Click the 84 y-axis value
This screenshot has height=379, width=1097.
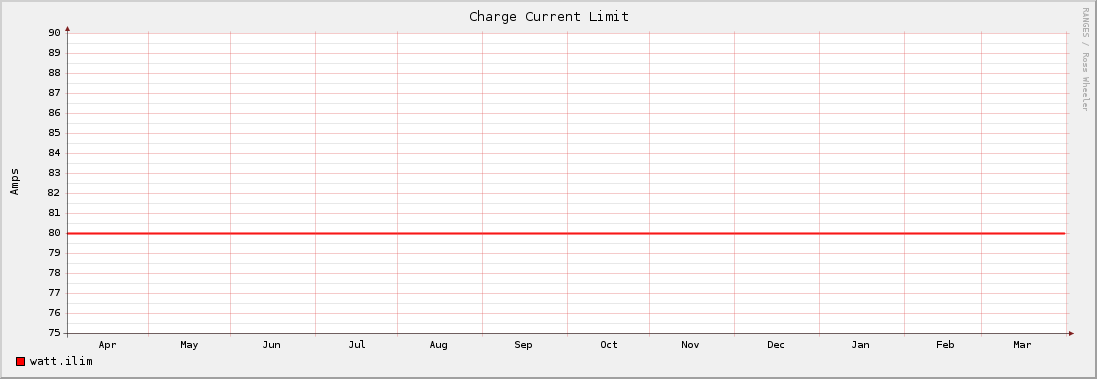(x=55, y=153)
